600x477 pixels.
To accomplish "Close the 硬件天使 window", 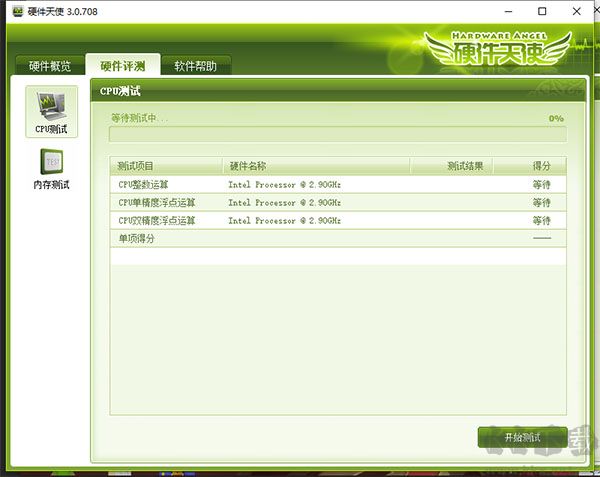I will [x=577, y=11].
